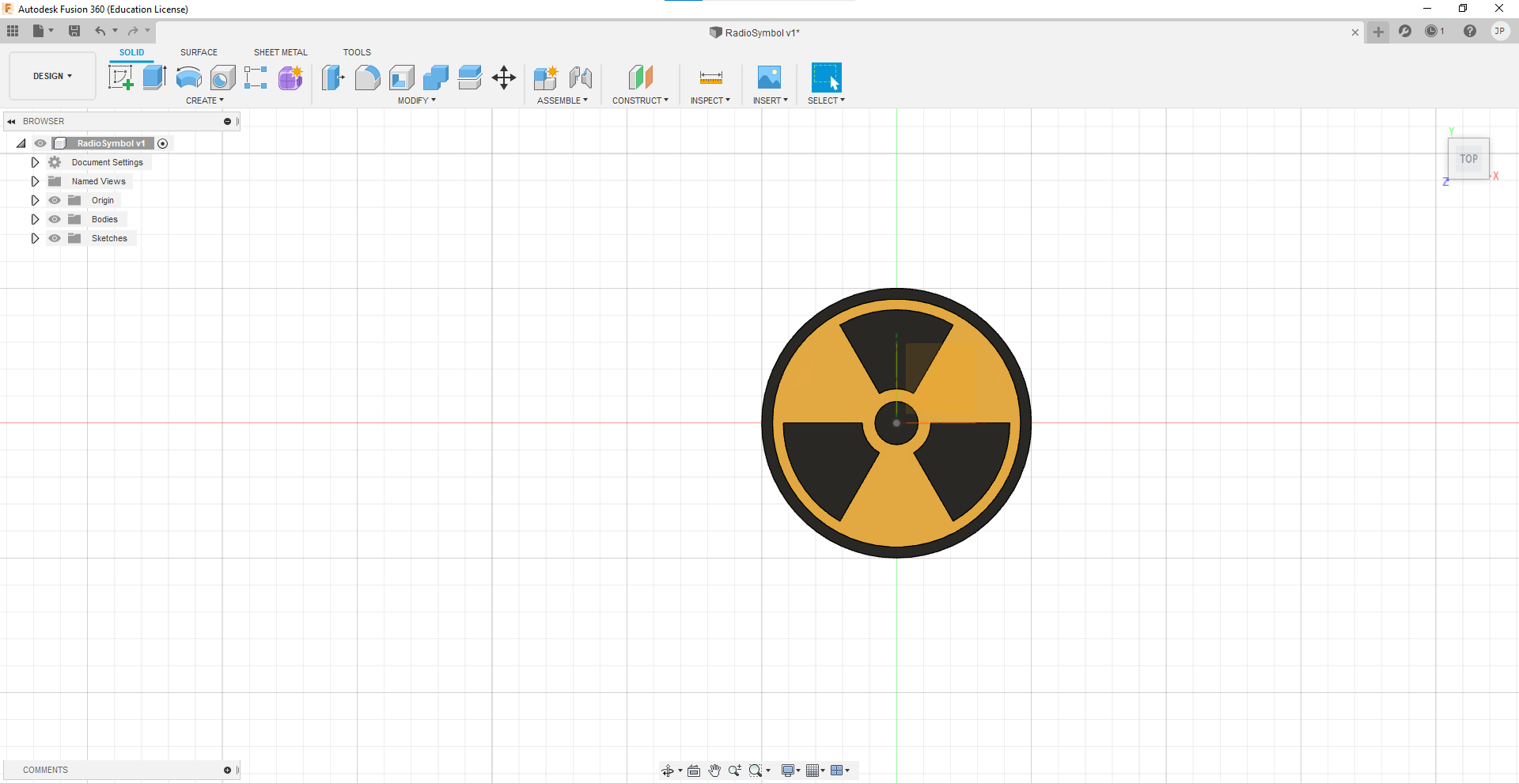Expand the Named Views node
This screenshot has width=1519, height=784.
(35, 181)
